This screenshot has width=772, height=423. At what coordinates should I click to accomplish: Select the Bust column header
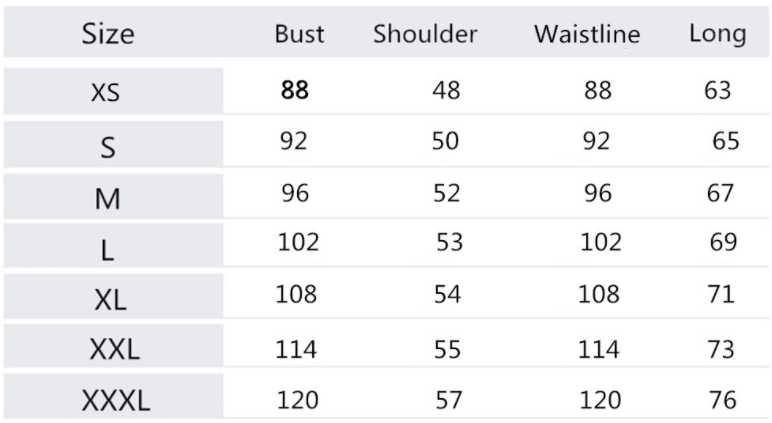pos(299,34)
